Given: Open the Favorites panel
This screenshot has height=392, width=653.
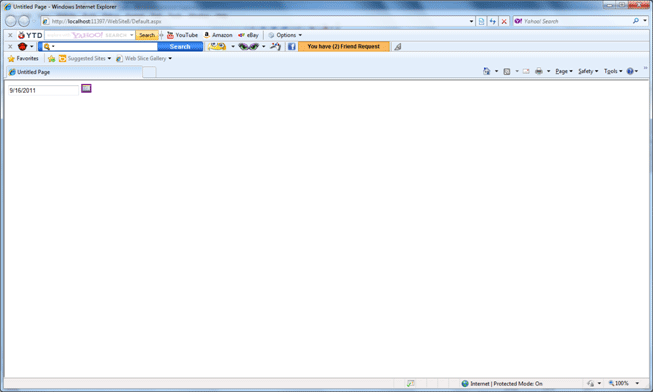Looking at the screenshot, I should (23, 58).
